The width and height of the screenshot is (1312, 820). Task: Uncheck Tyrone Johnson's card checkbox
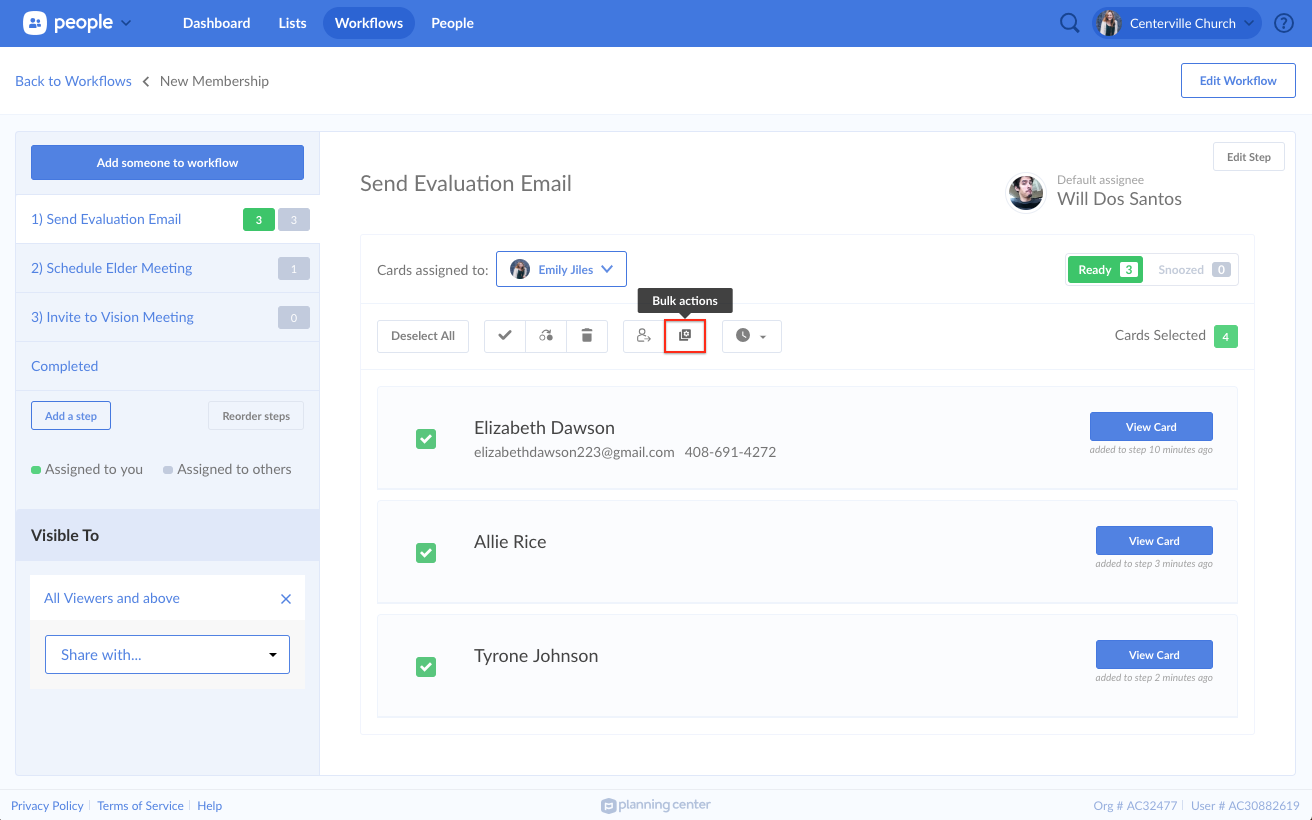pos(426,667)
